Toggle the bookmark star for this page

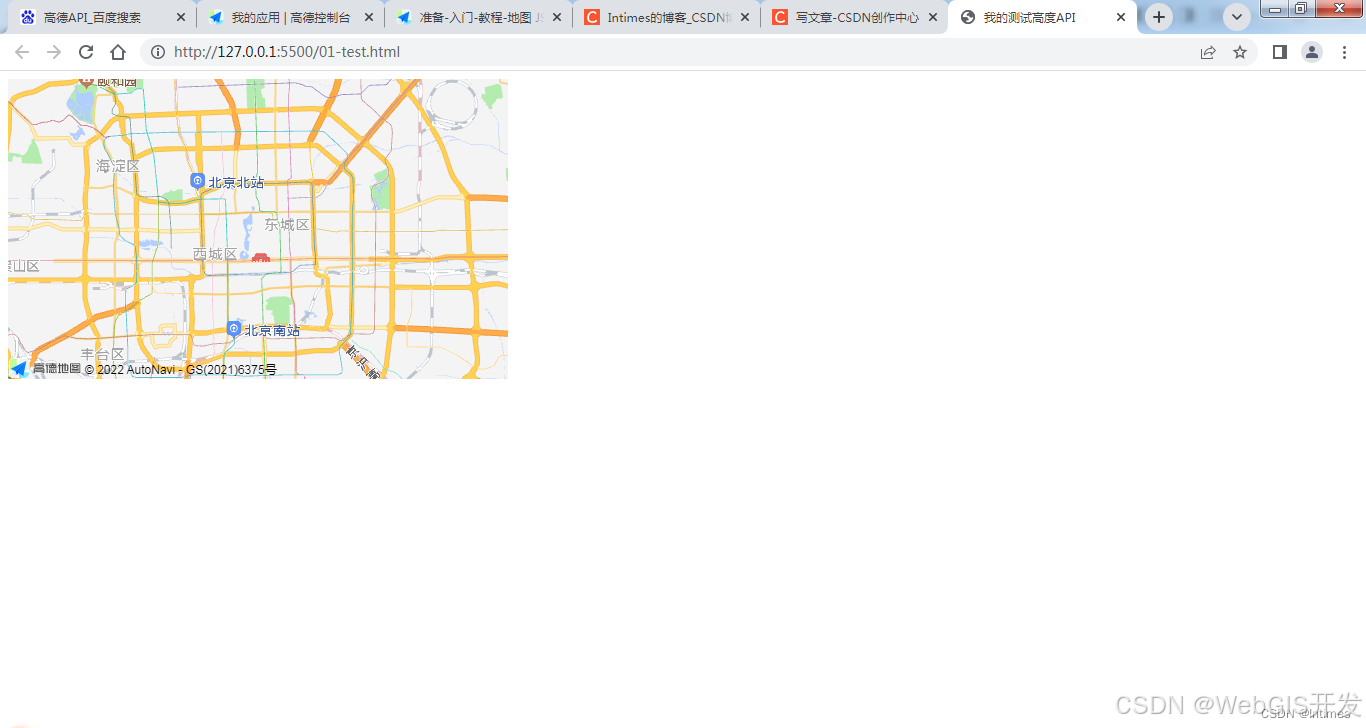click(x=1240, y=52)
